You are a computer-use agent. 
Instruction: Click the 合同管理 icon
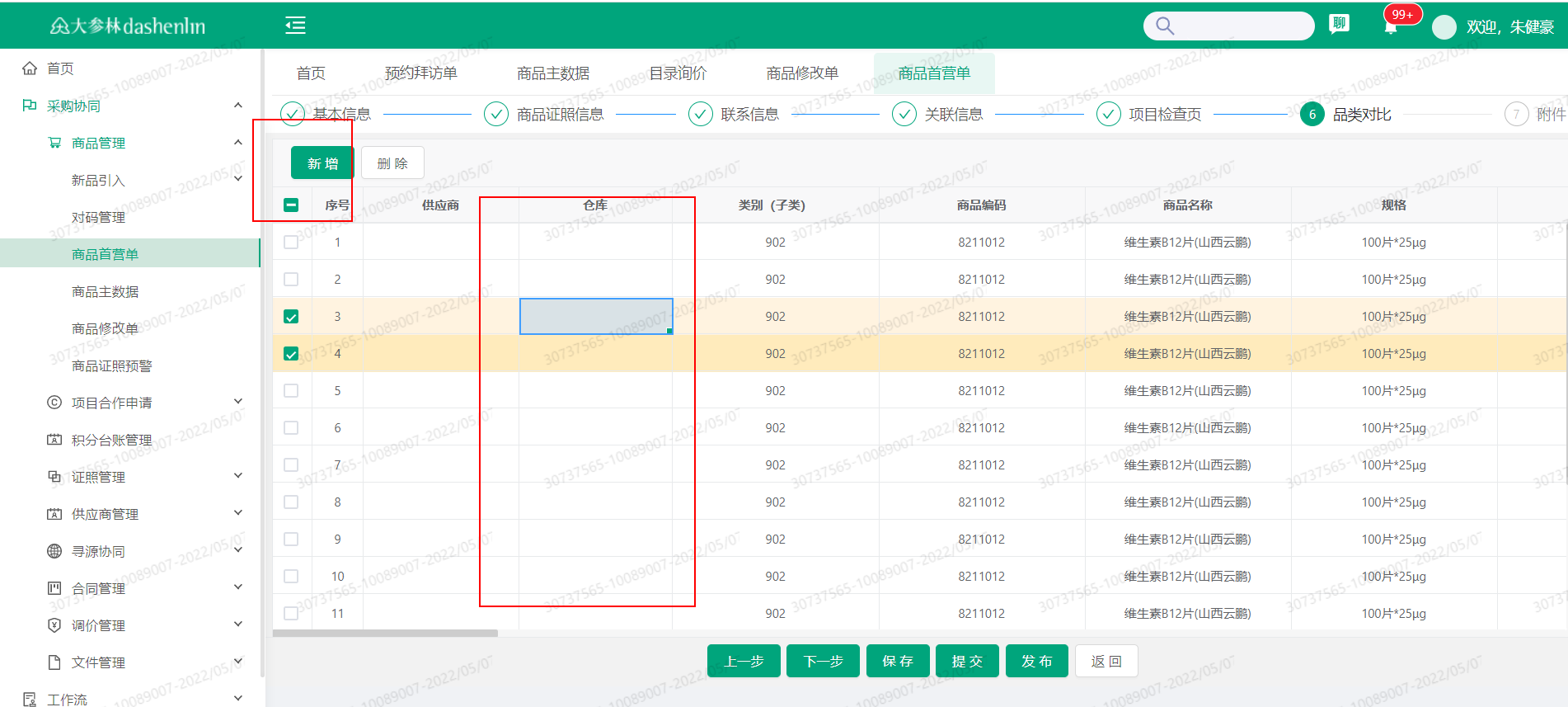click(54, 588)
